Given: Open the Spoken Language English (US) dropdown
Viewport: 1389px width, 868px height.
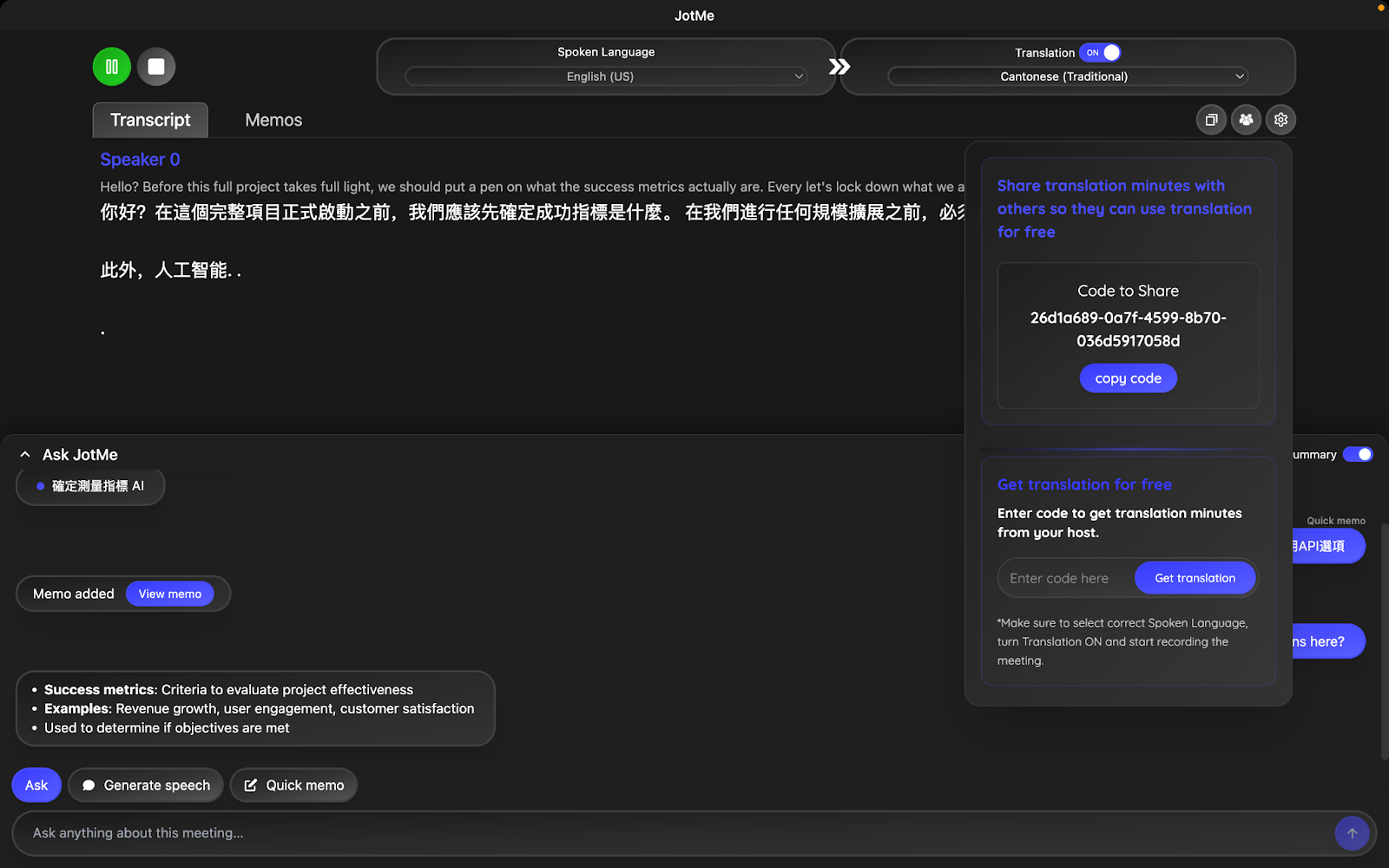Looking at the screenshot, I should click(x=606, y=76).
